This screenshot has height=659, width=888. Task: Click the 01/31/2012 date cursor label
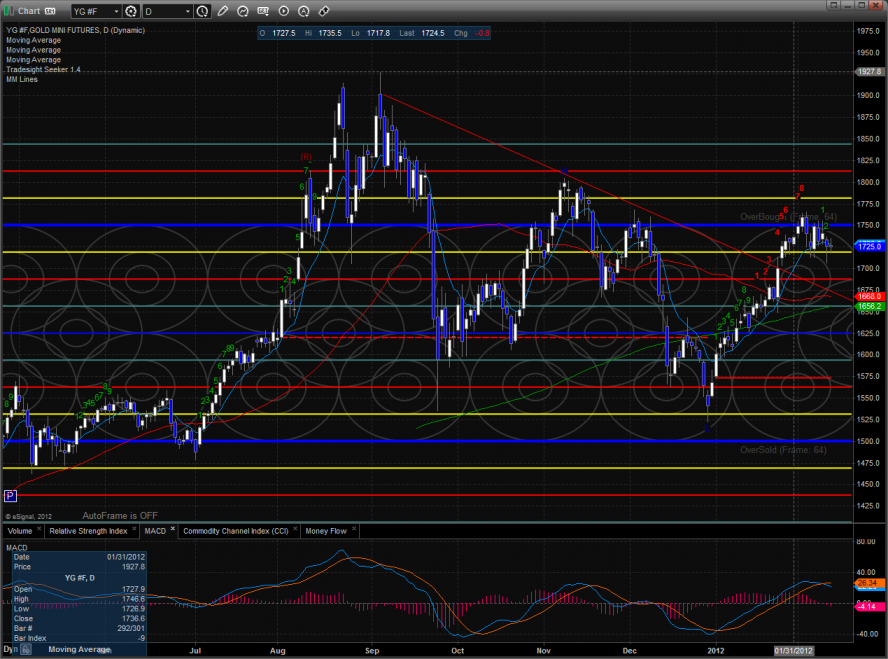point(794,649)
